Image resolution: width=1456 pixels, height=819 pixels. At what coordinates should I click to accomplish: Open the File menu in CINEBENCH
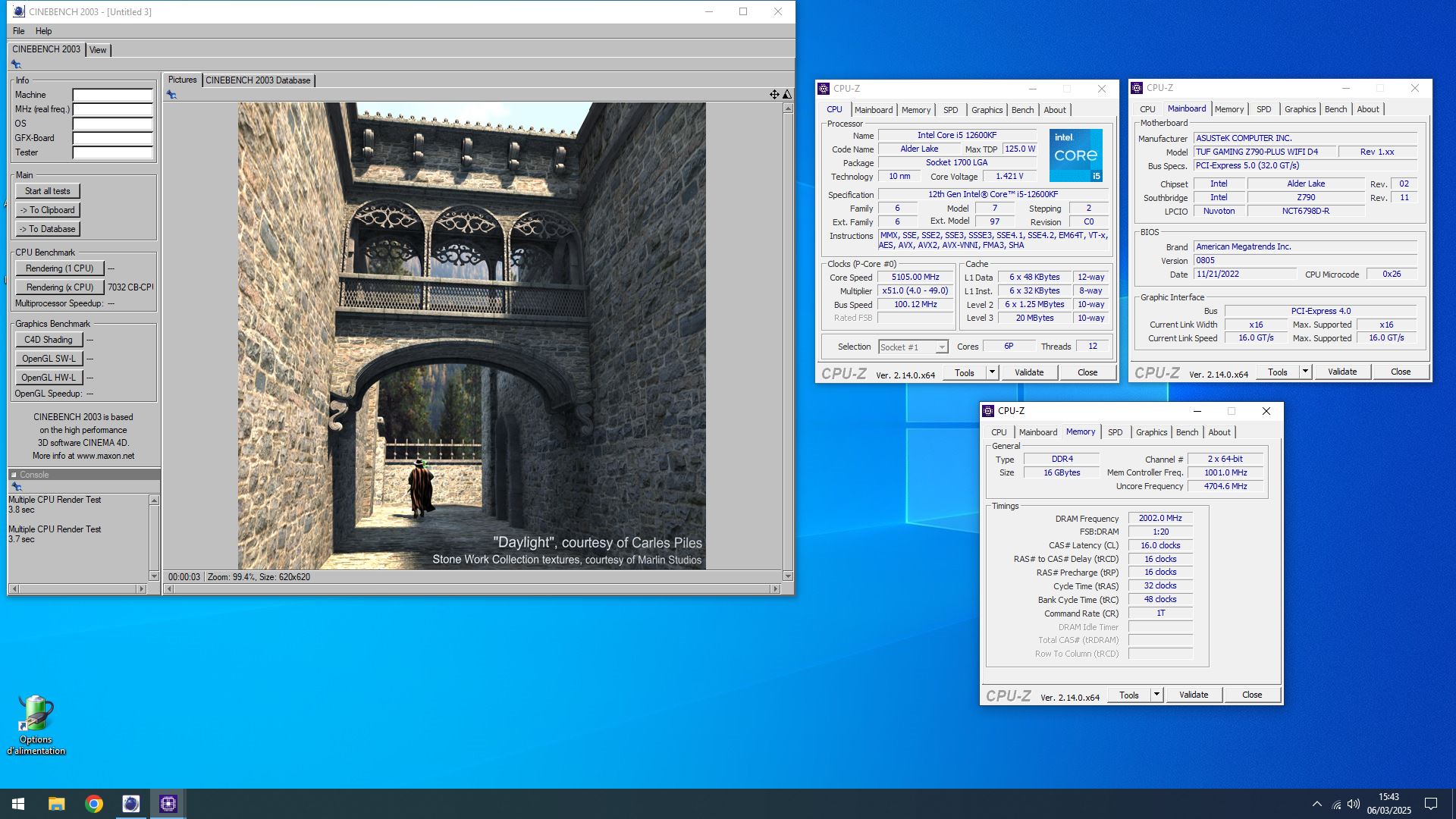coord(19,31)
